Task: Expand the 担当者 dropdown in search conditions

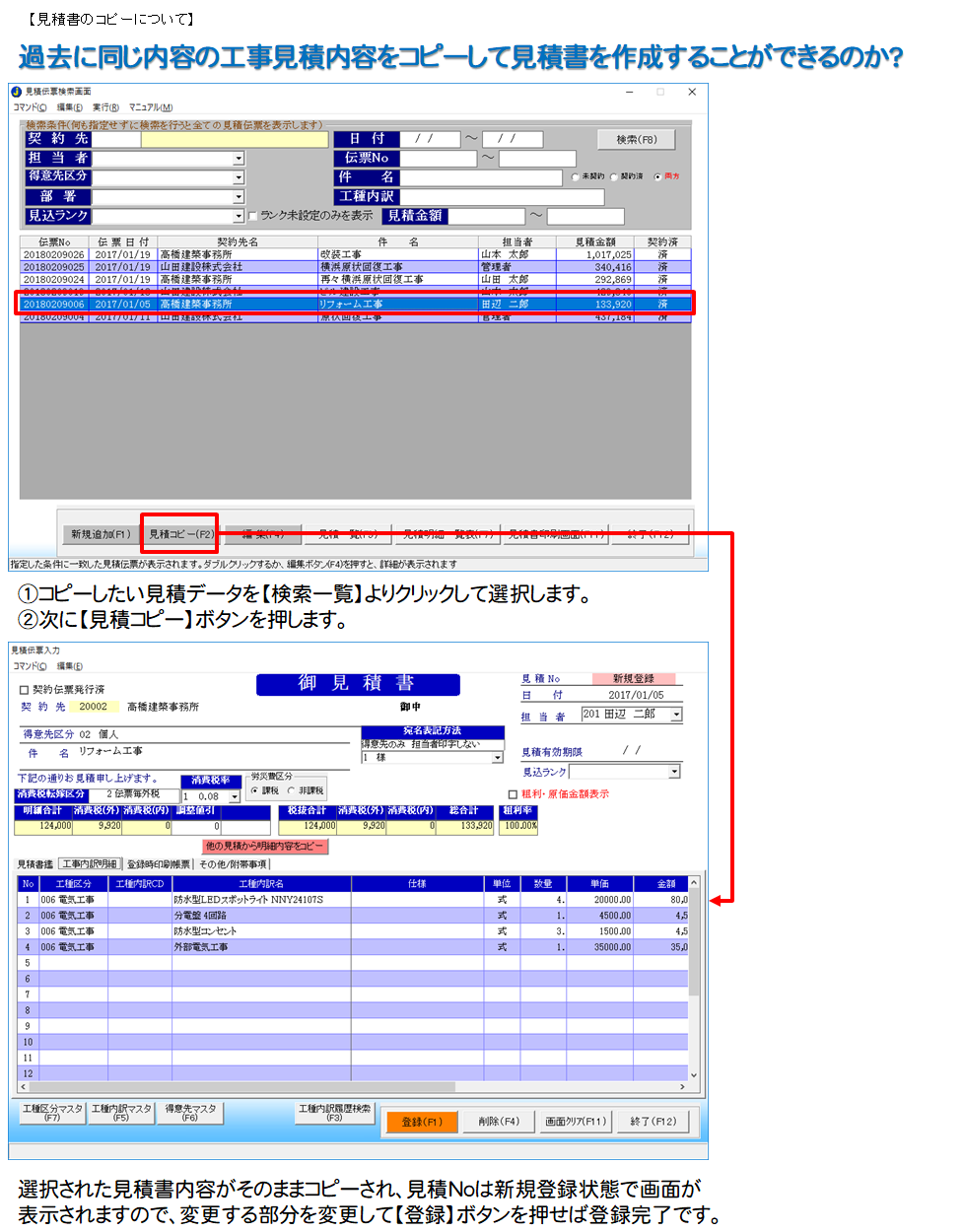Action: (x=239, y=159)
